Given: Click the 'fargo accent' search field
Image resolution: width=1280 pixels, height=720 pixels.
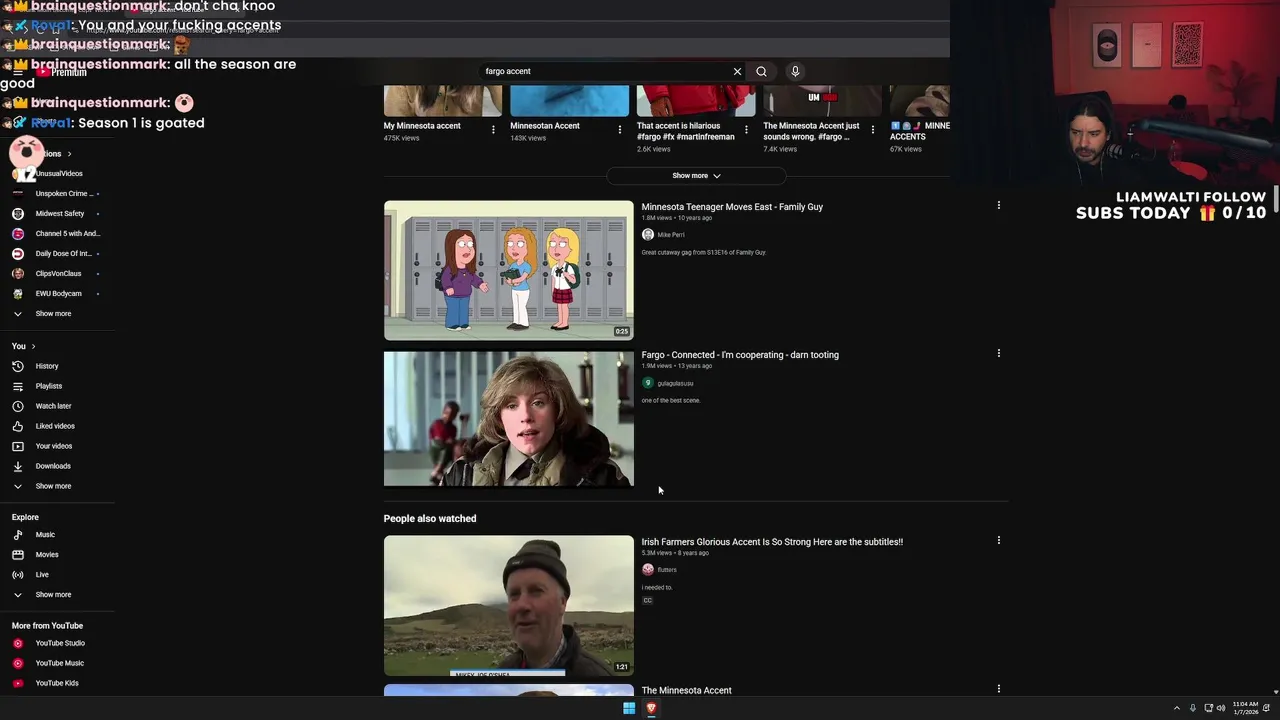Looking at the screenshot, I should pos(605,71).
